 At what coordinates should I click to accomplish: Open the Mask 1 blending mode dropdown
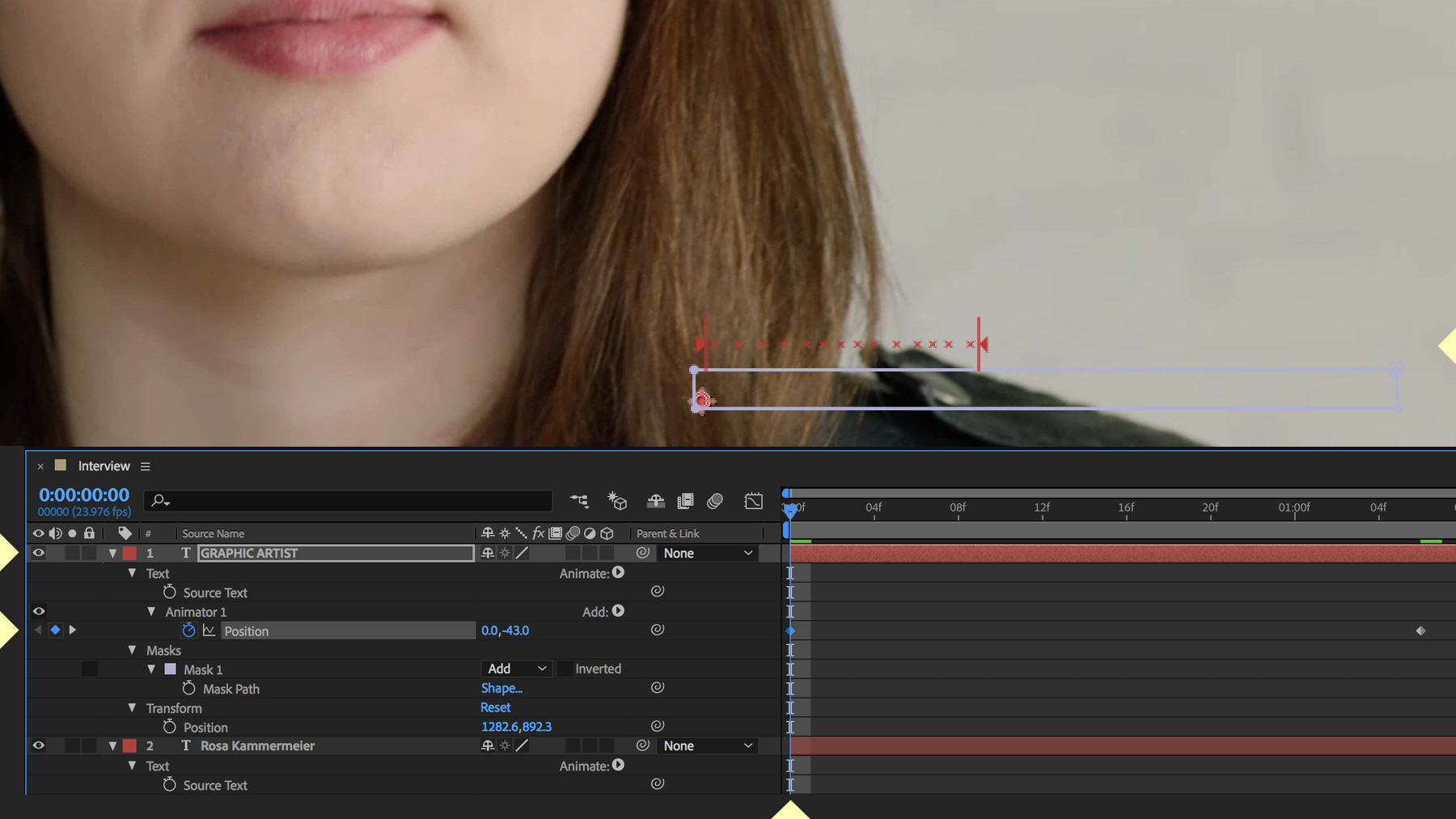(x=515, y=668)
